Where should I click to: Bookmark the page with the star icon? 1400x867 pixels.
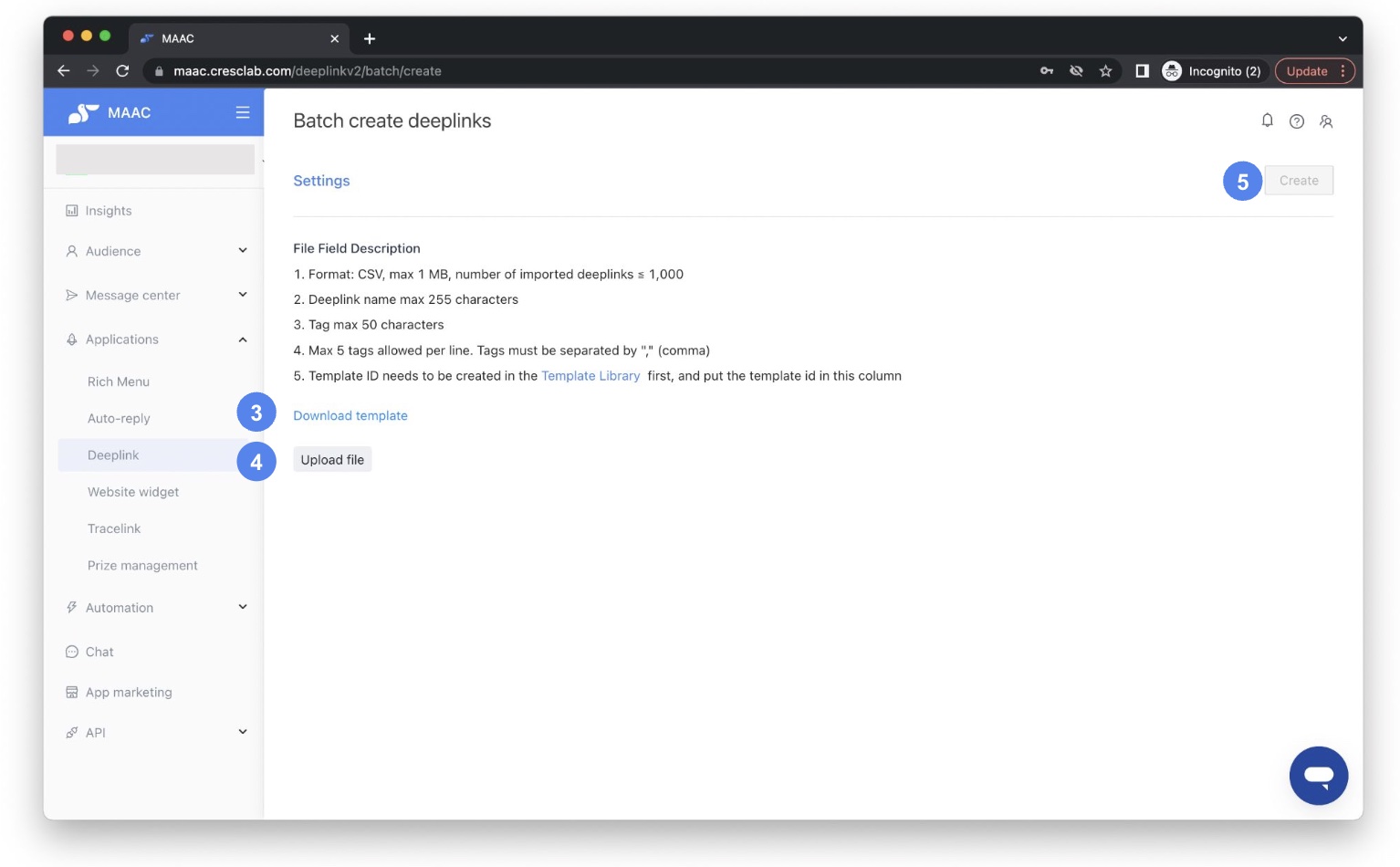coord(1105,70)
